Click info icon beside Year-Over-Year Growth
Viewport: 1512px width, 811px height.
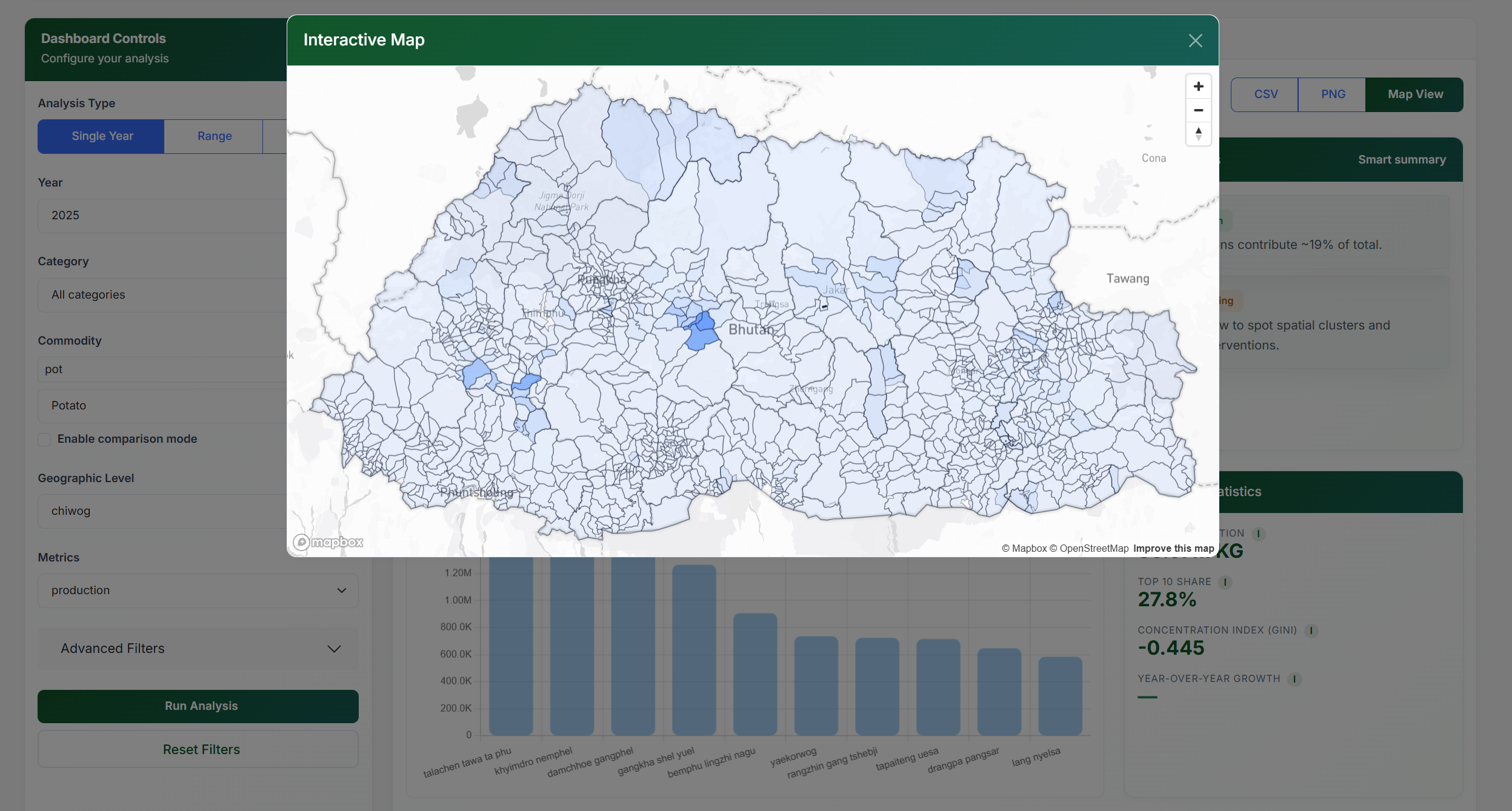tap(1294, 679)
